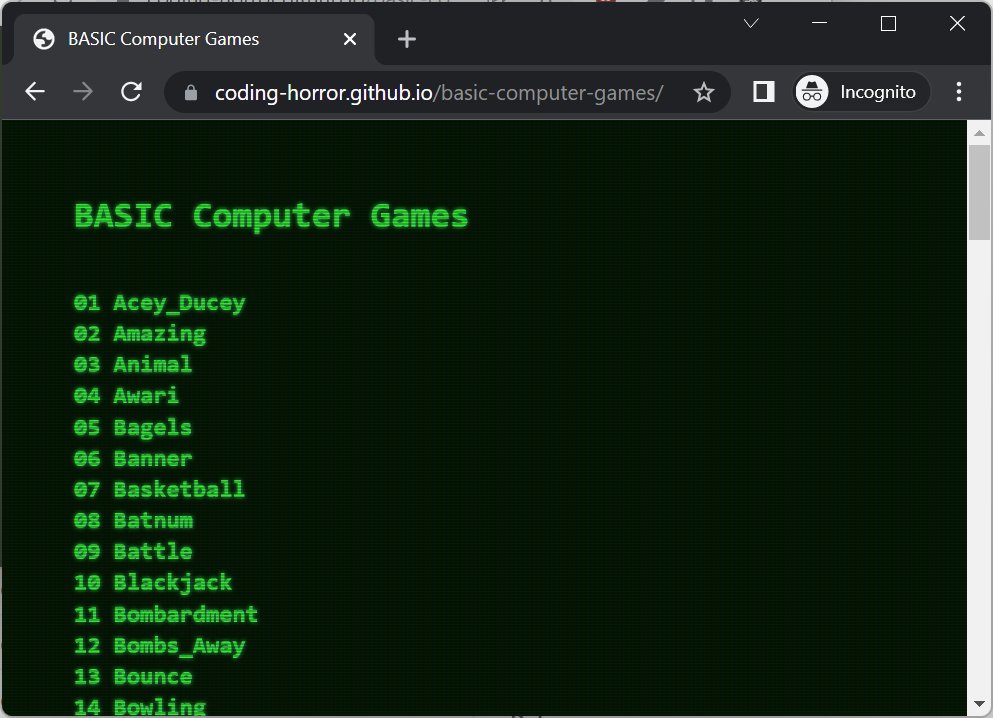993x718 pixels.
Task: Open the Chrome three-dot menu
Action: 959,92
